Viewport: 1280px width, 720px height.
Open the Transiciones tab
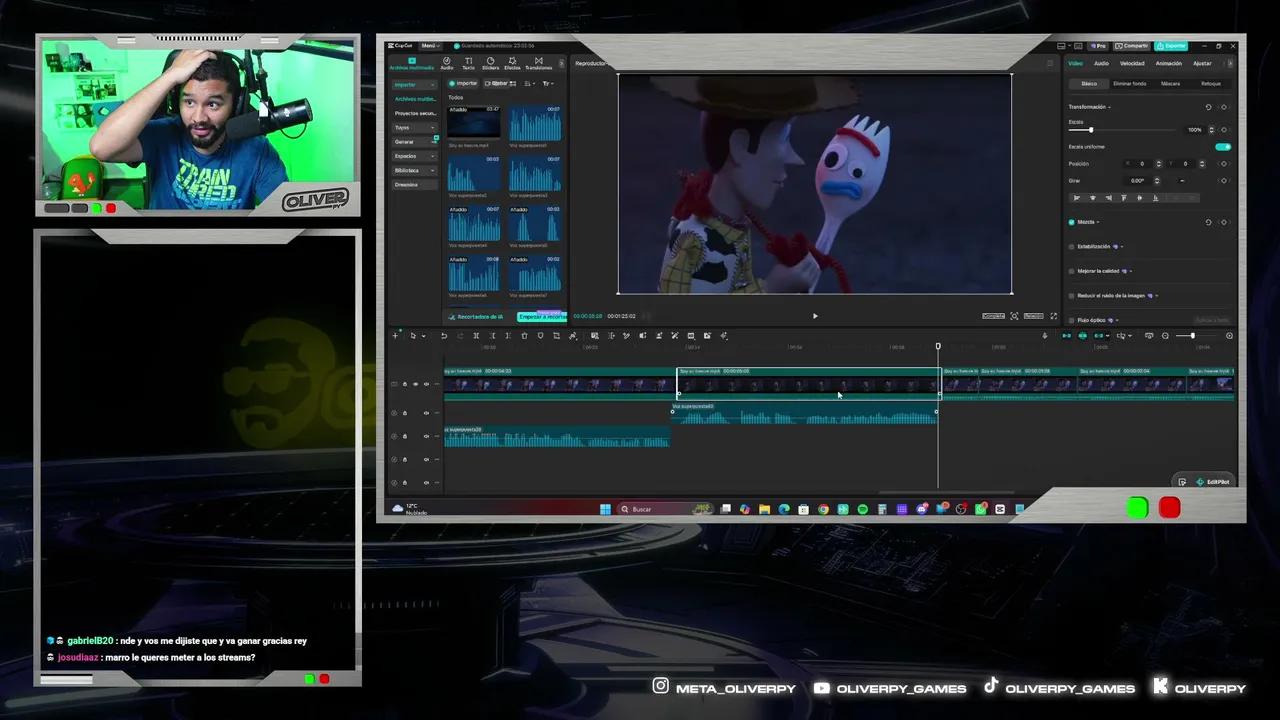point(538,63)
